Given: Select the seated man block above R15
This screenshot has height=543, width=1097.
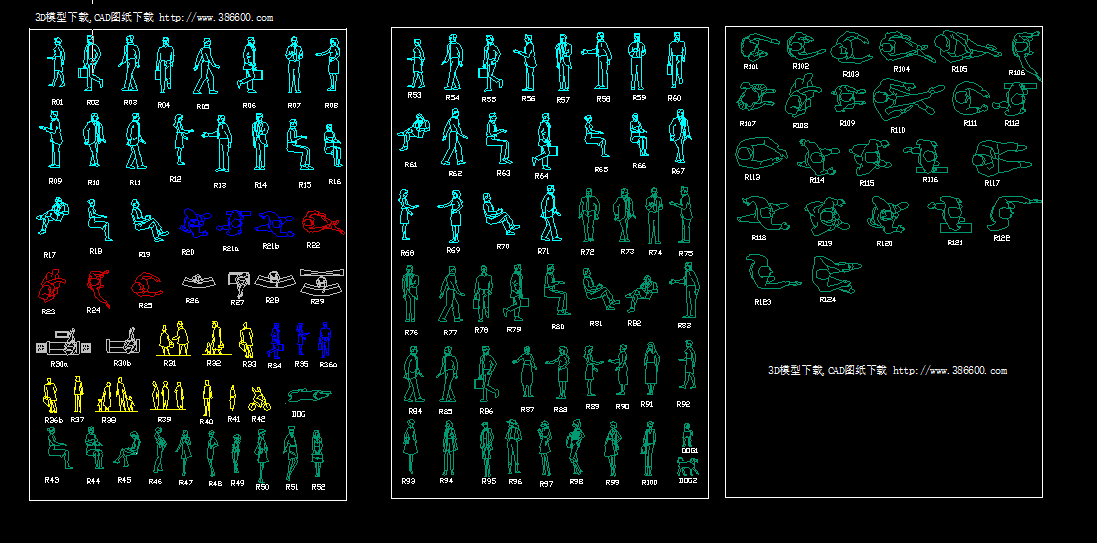Looking at the screenshot, I should click(x=299, y=144).
